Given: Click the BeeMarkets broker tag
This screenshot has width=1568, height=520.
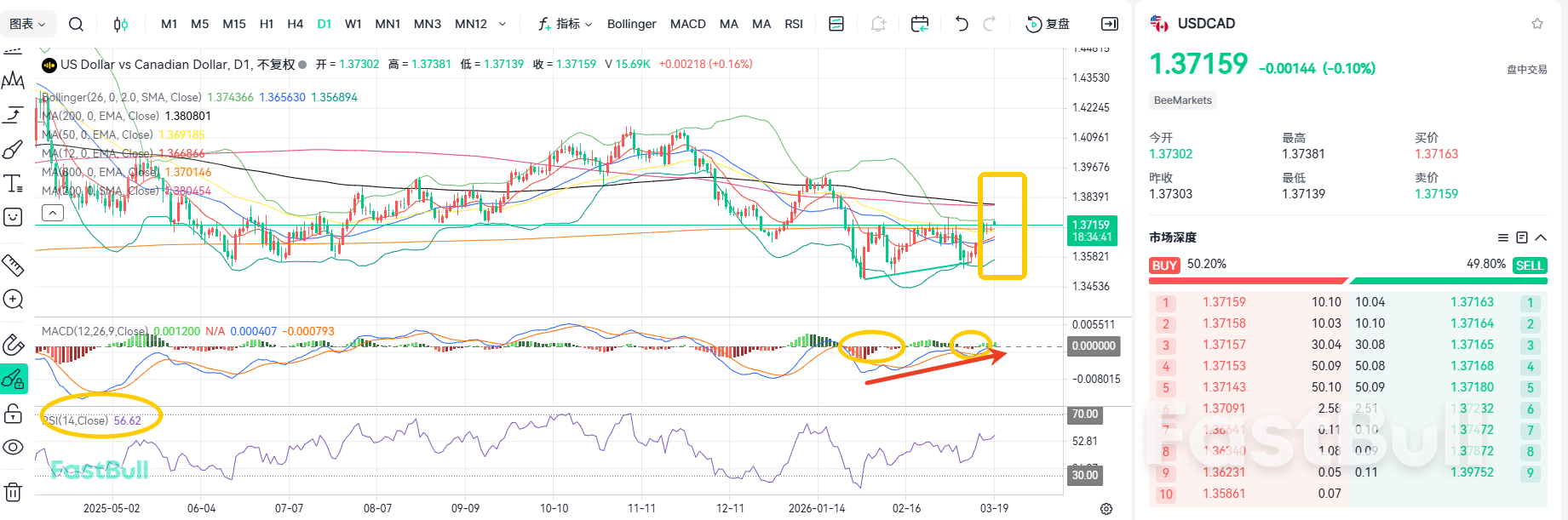Looking at the screenshot, I should pos(1183,100).
